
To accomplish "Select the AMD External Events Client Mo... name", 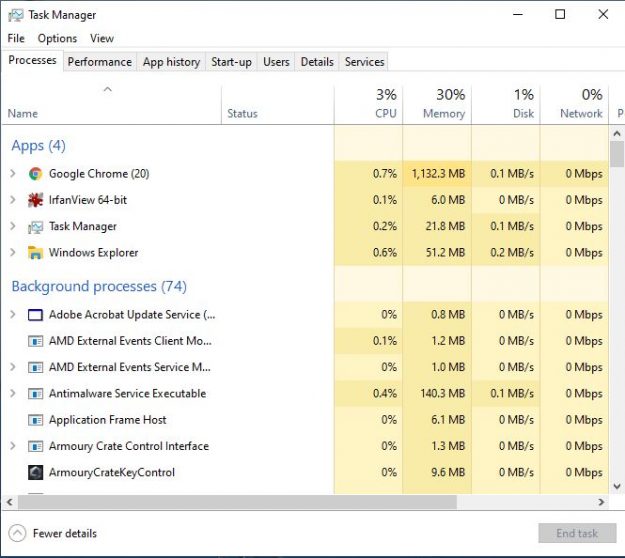I will (x=130, y=341).
